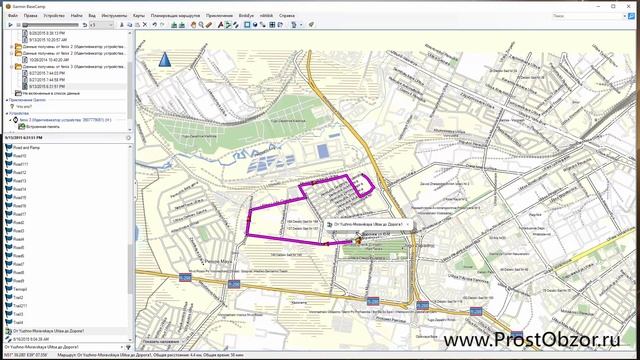Click the toolbar icon right of globe
This screenshot has height=360, width=640.
263,25
